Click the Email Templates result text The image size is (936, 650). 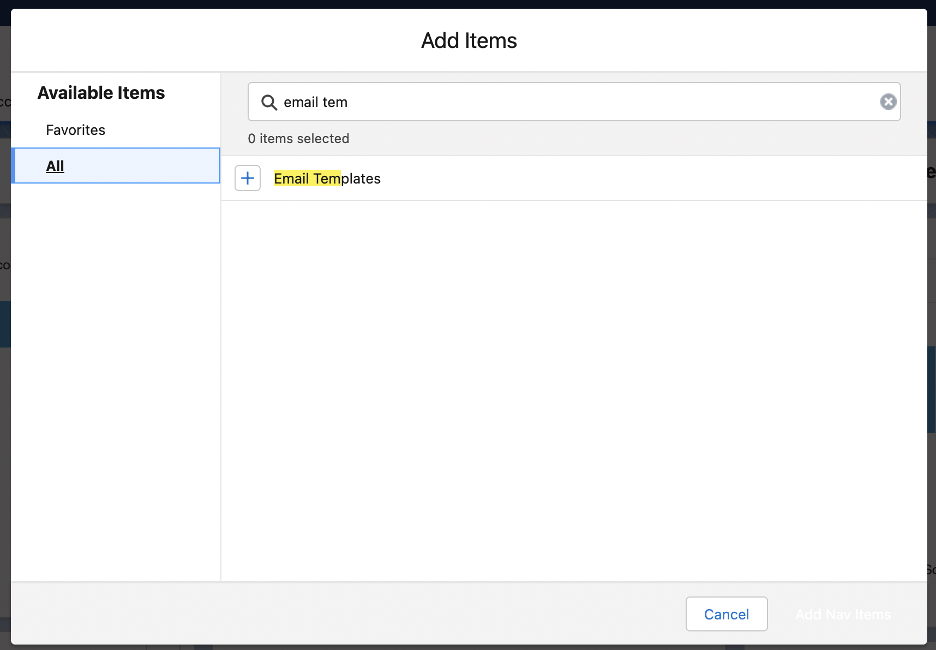327,178
